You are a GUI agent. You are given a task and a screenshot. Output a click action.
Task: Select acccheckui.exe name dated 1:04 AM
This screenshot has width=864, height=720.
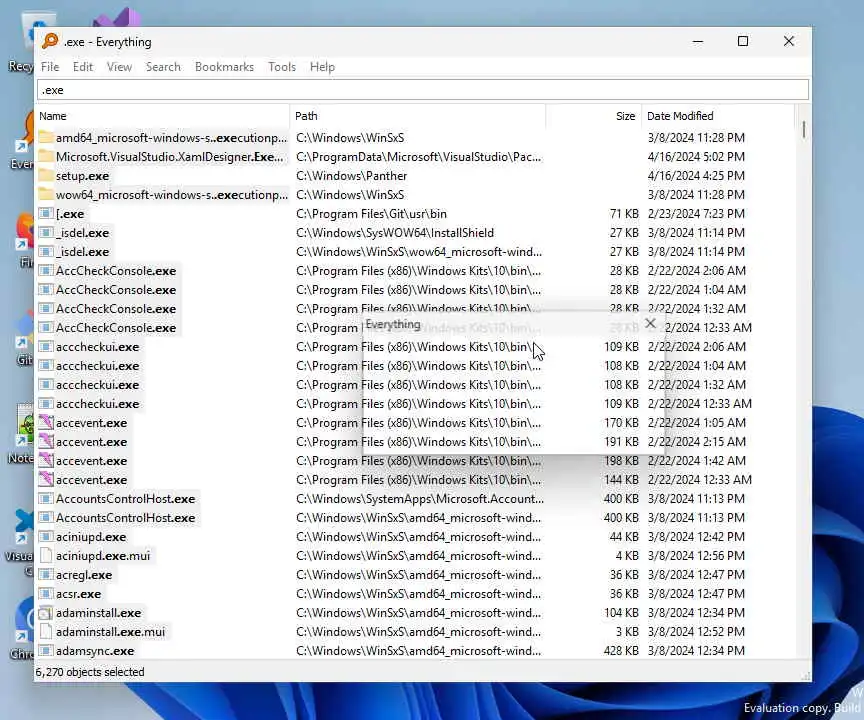98,366
